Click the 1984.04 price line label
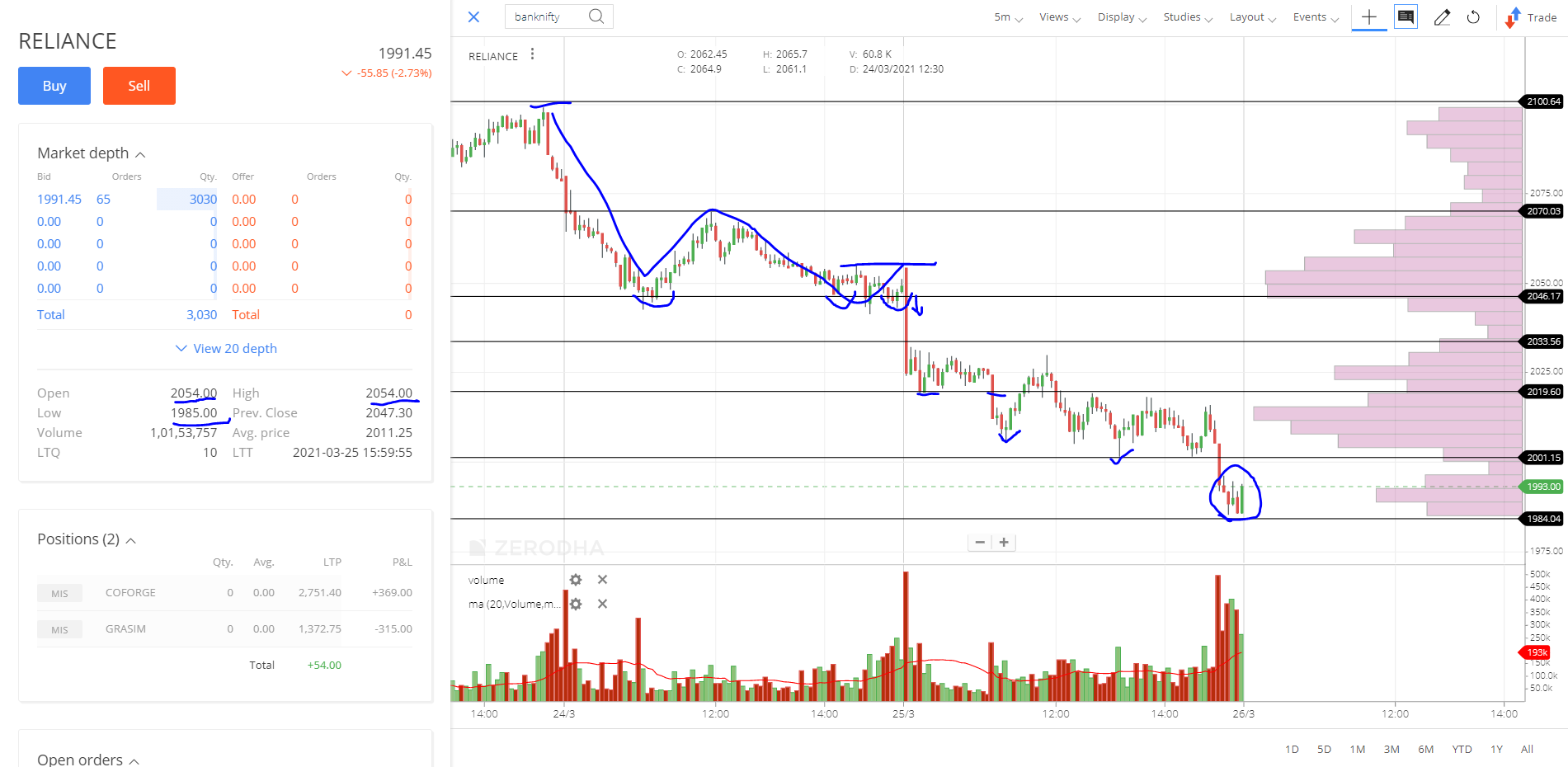1568x767 pixels. coord(1542,519)
